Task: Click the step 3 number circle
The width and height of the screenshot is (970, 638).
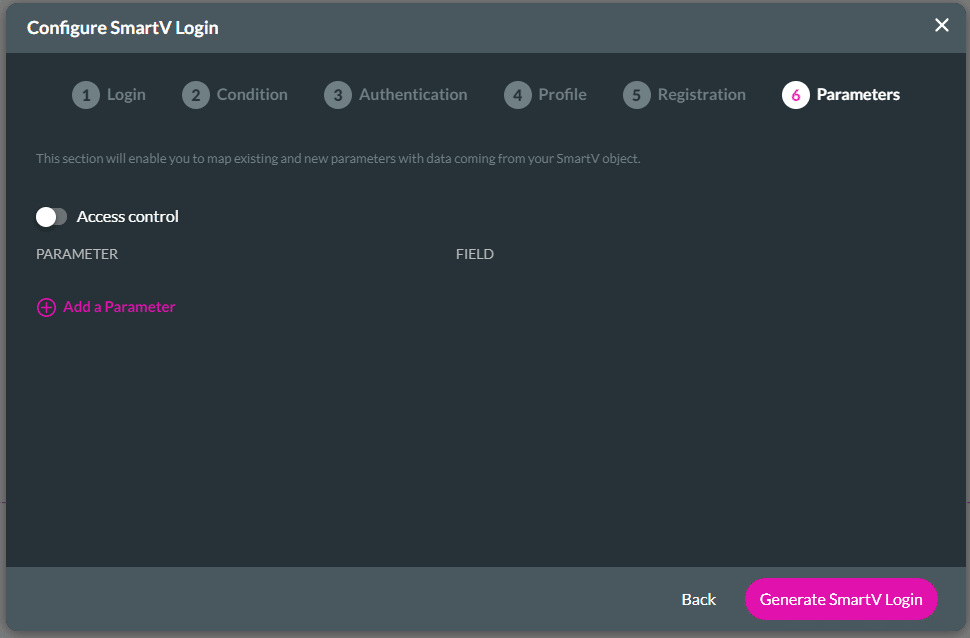Action: (x=338, y=95)
